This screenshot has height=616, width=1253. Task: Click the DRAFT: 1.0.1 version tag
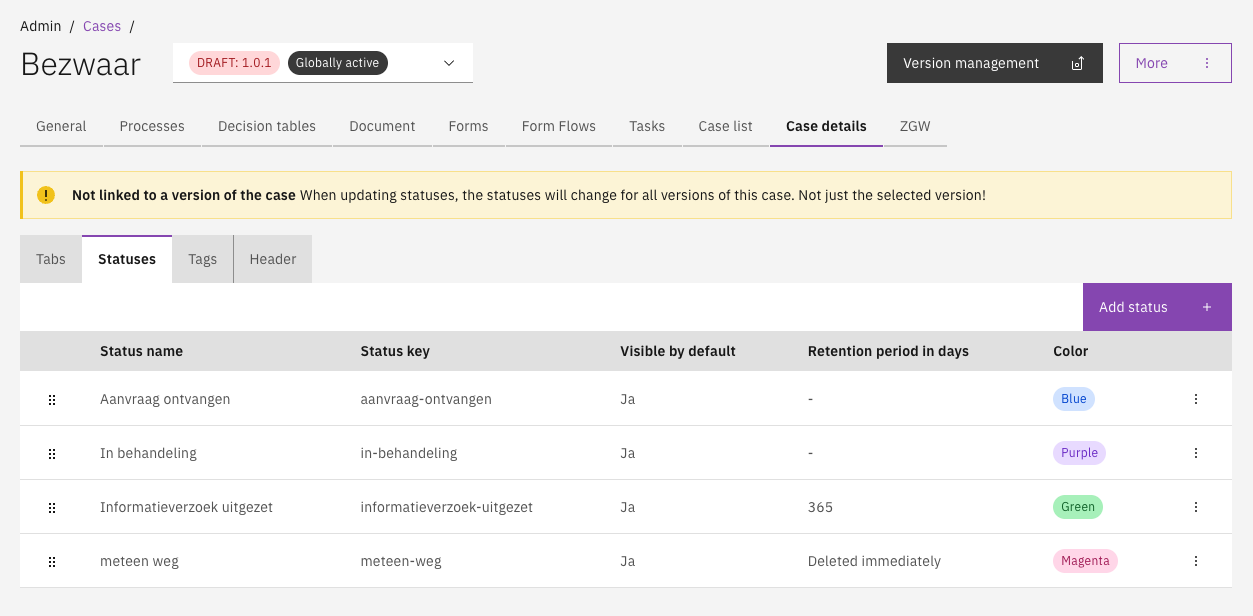(x=234, y=63)
